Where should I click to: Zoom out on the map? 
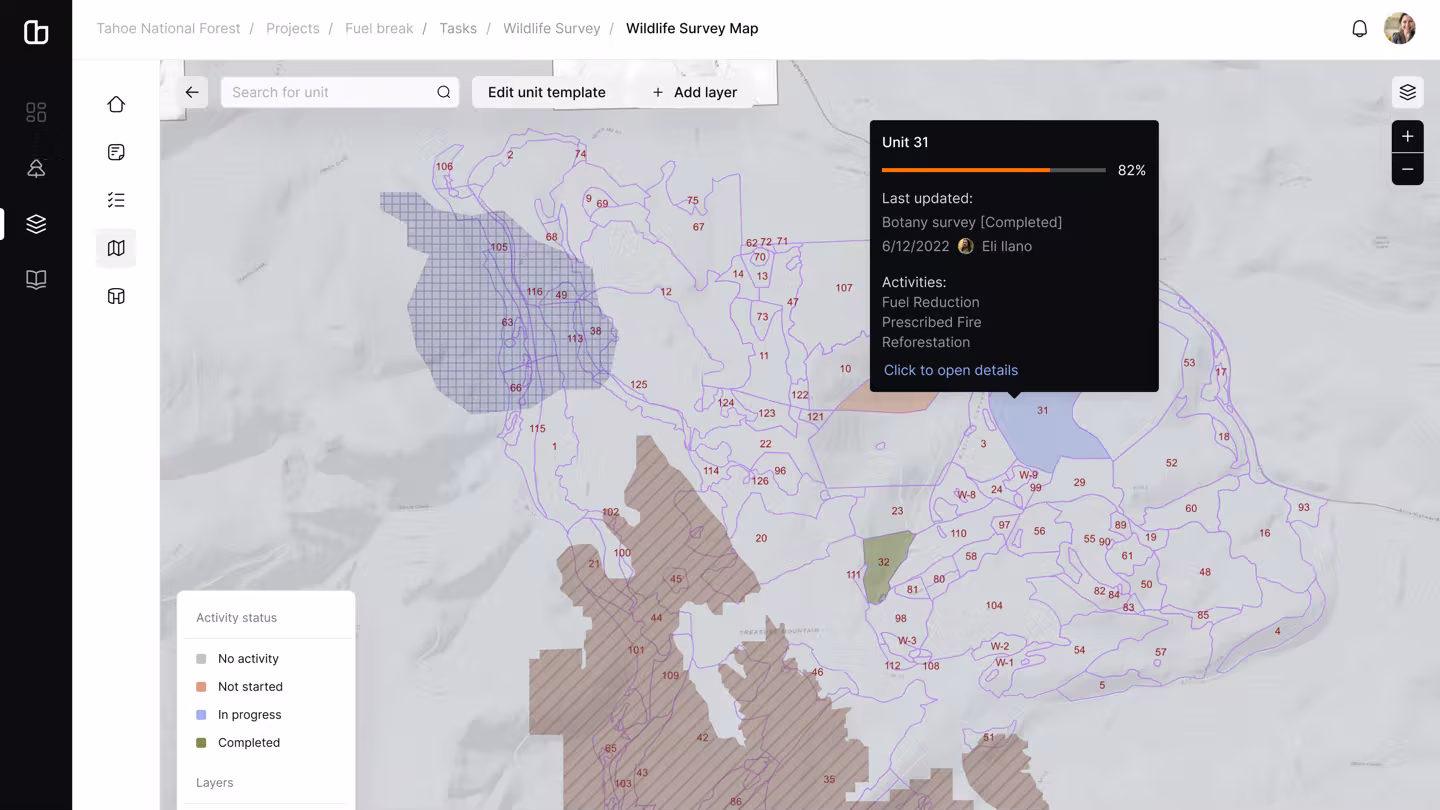1407,169
